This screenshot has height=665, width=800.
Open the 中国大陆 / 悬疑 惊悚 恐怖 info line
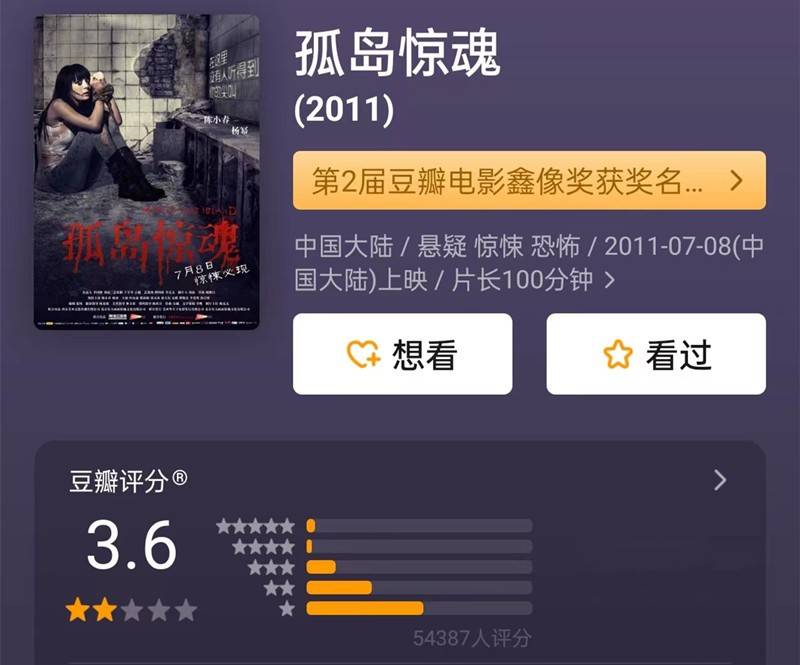click(530, 263)
